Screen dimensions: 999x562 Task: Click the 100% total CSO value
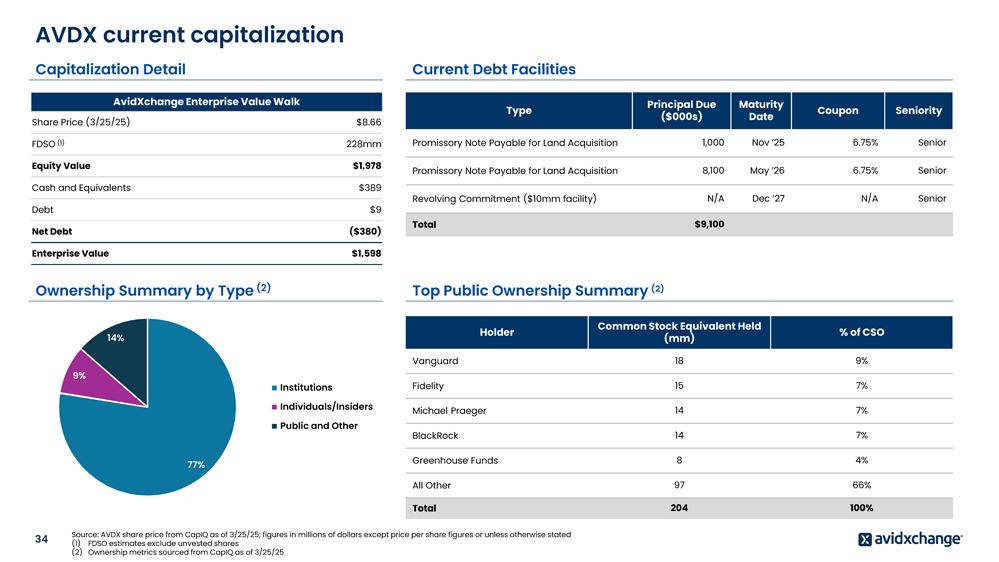click(x=861, y=508)
